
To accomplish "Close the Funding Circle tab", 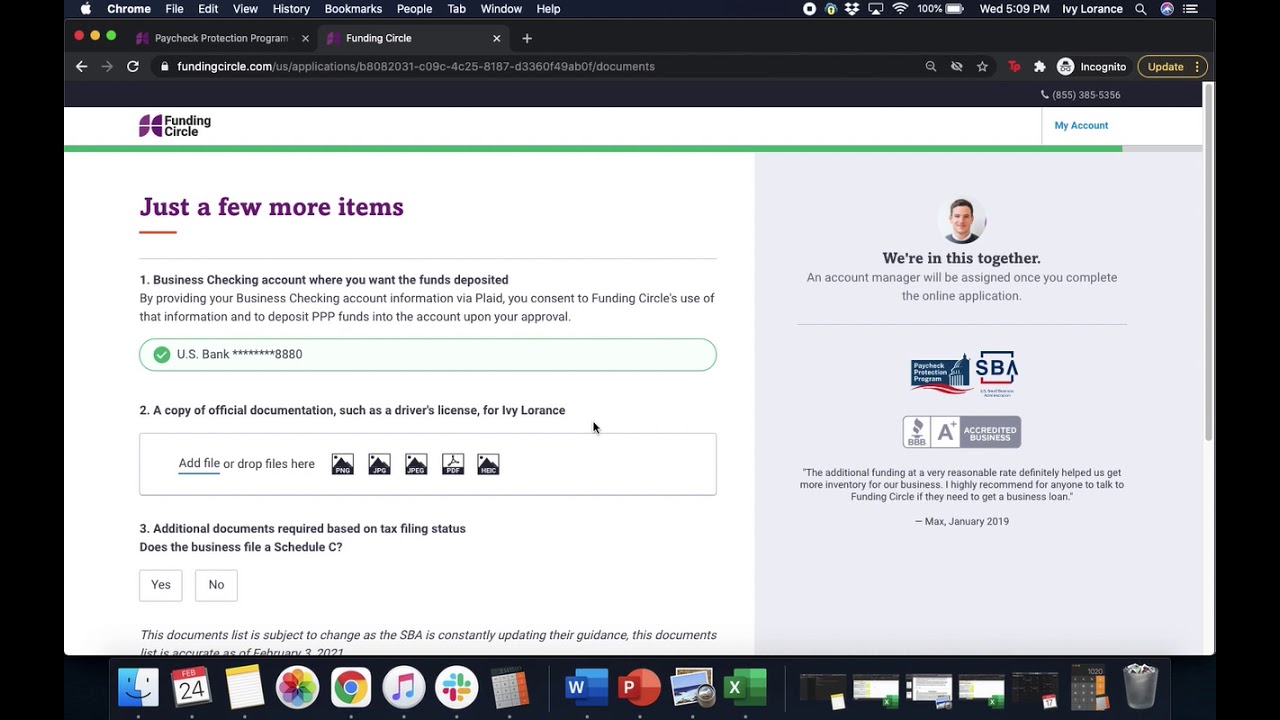I will point(497,38).
